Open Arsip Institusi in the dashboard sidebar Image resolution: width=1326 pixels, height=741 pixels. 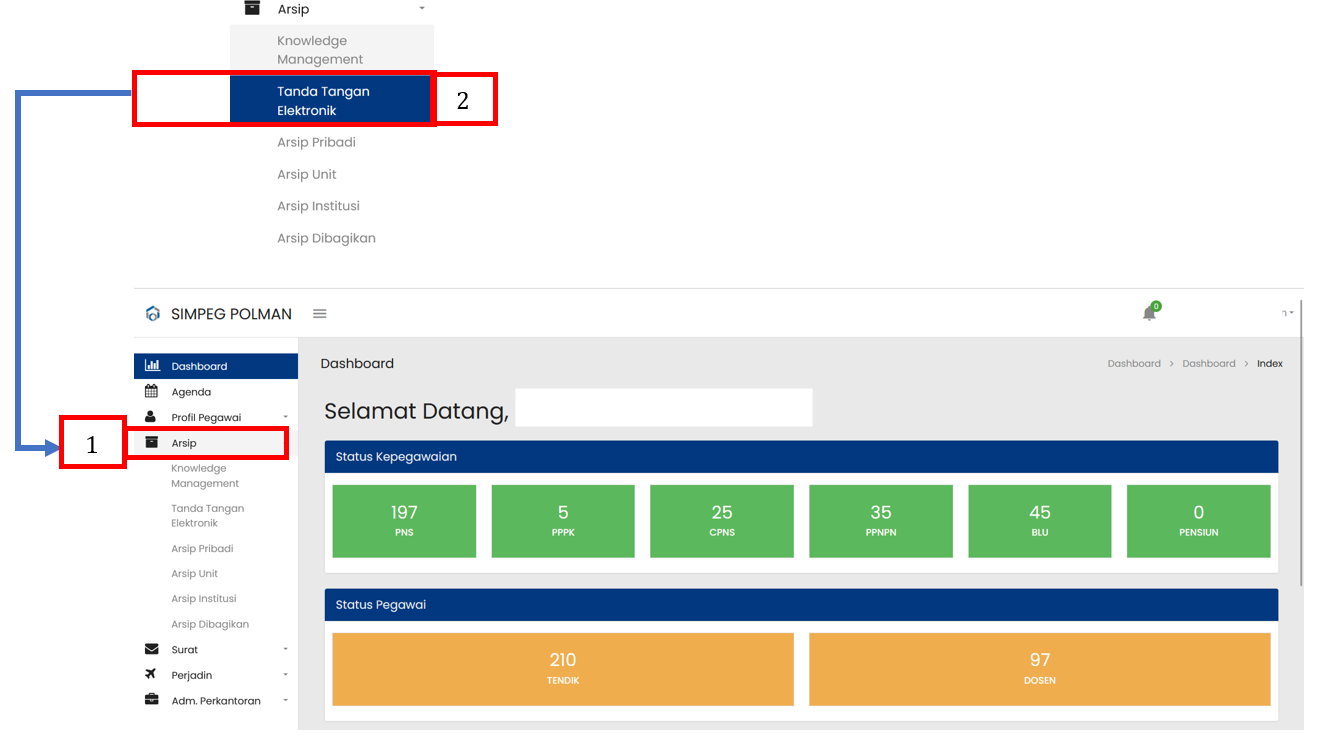click(x=204, y=599)
